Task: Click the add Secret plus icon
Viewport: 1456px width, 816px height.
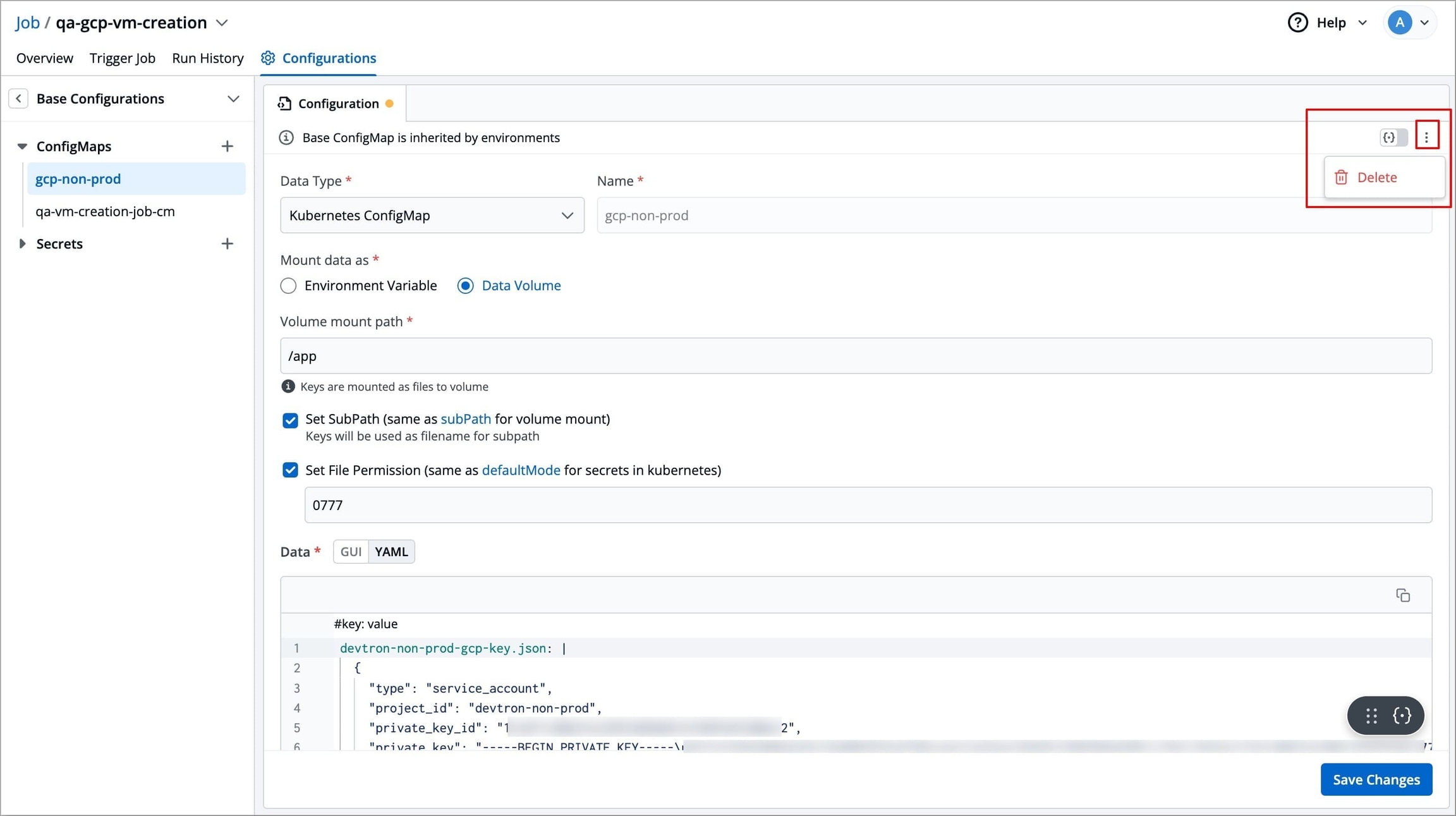Action: (227, 244)
